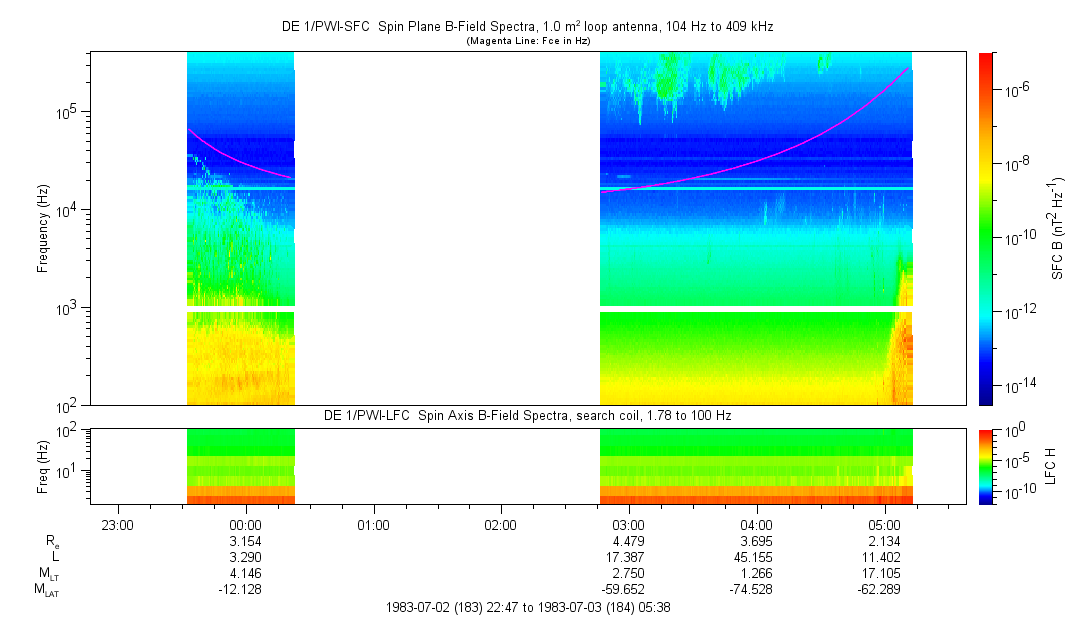Viewport: 1083px width, 620px height.
Task: Click the DE 1/PWI-SFC main plot title
Action: tap(529, 28)
